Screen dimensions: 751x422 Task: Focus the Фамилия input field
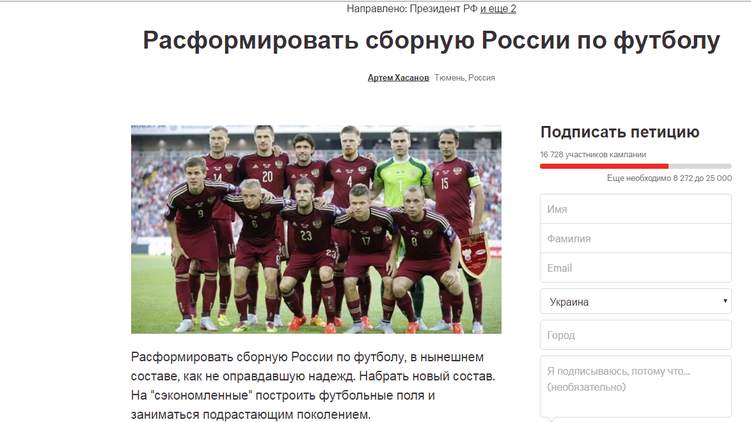[x=636, y=238]
